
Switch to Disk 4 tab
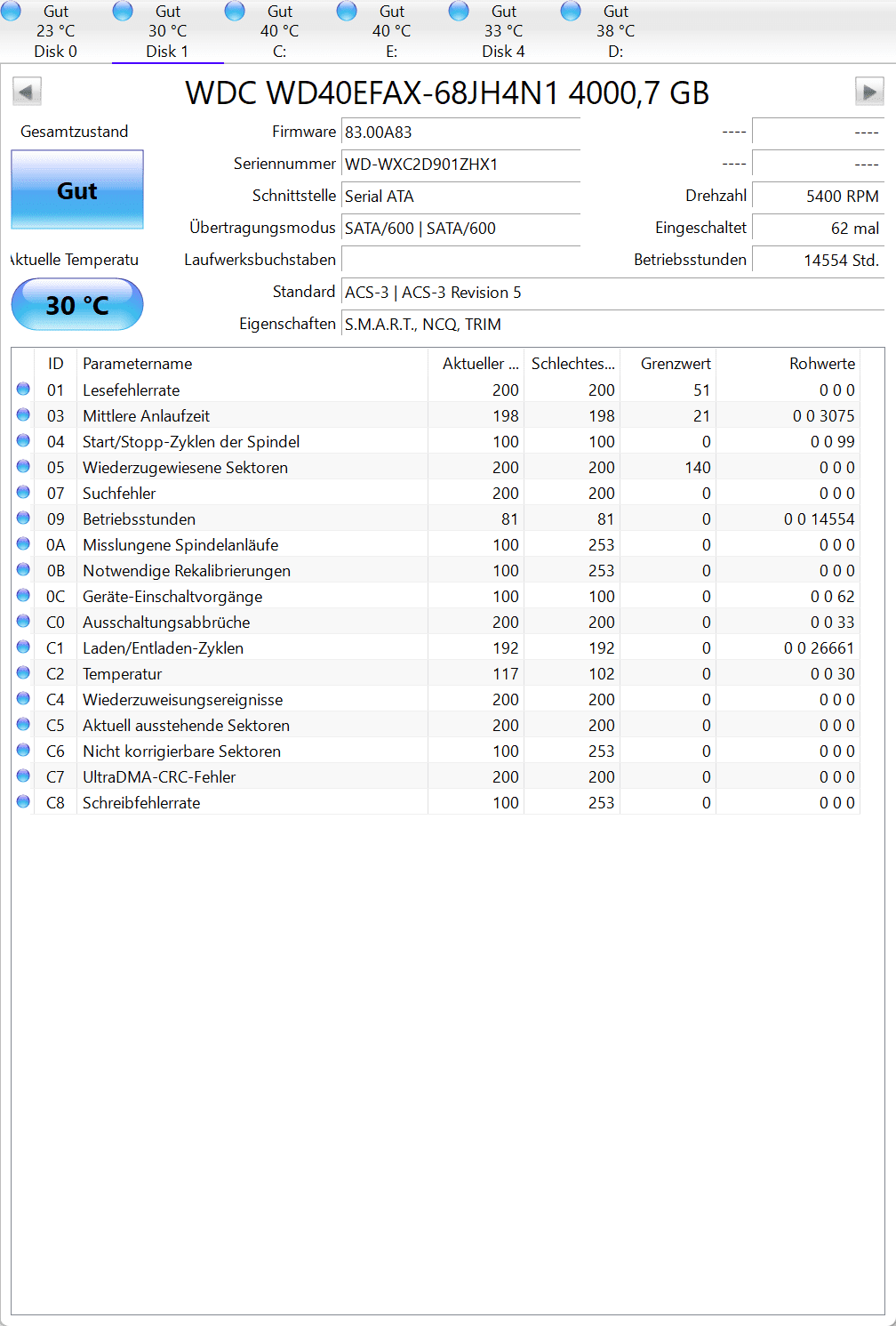504,31
